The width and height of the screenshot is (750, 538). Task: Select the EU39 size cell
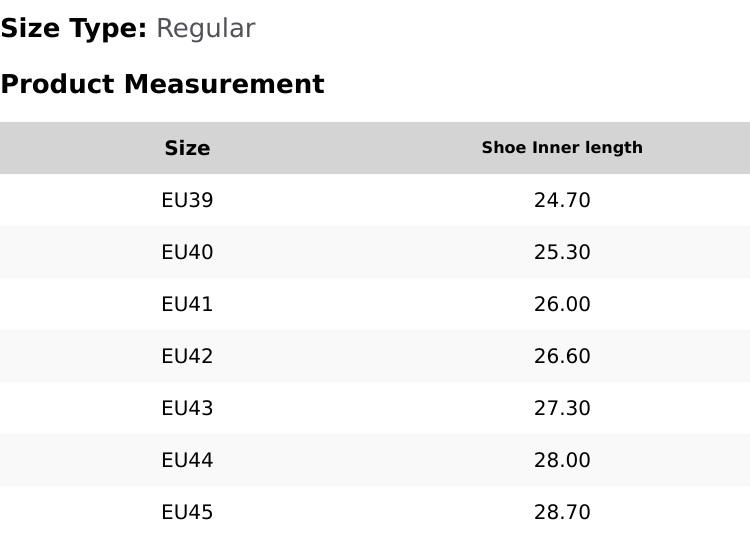(187, 200)
